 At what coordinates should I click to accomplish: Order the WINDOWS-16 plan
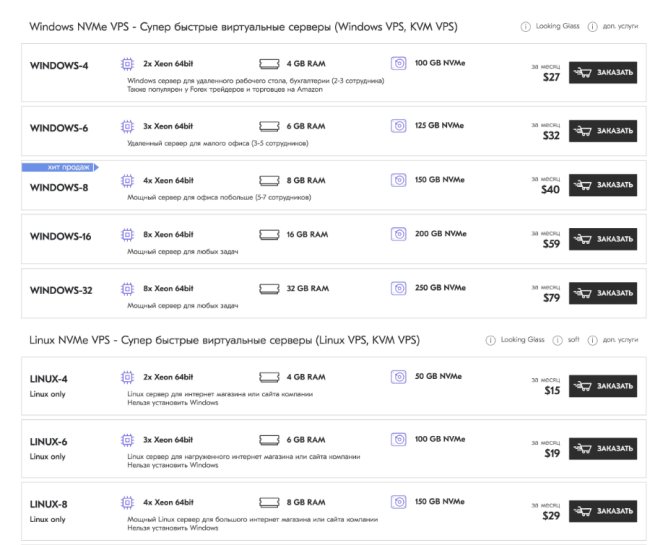pos(603,239)
